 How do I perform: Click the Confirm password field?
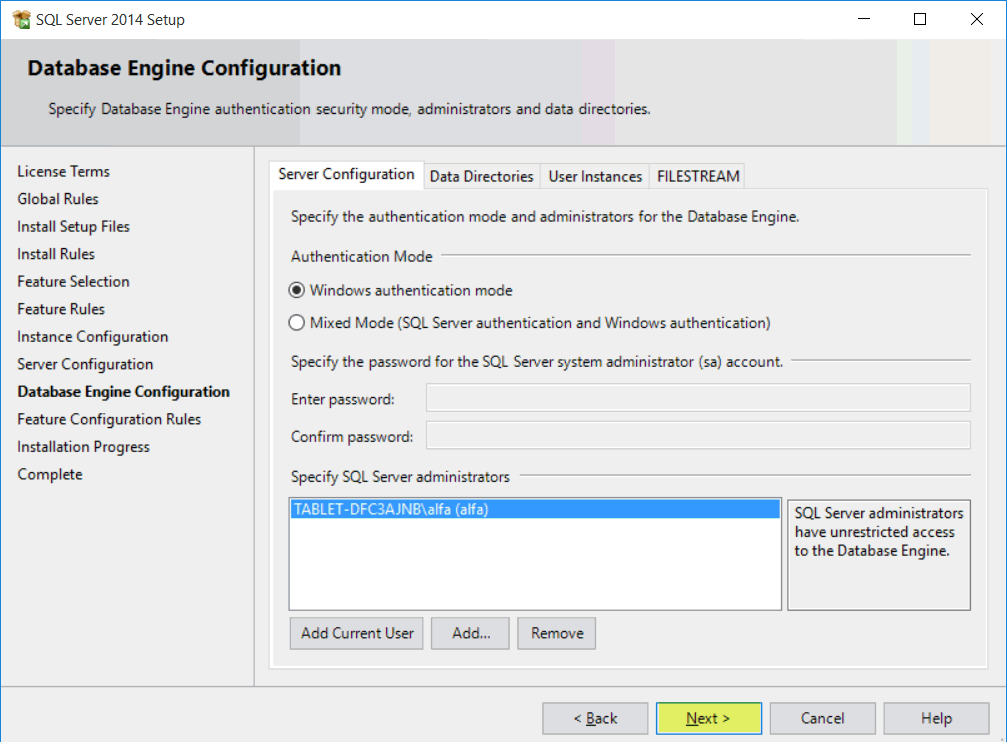tap(698, 436)
